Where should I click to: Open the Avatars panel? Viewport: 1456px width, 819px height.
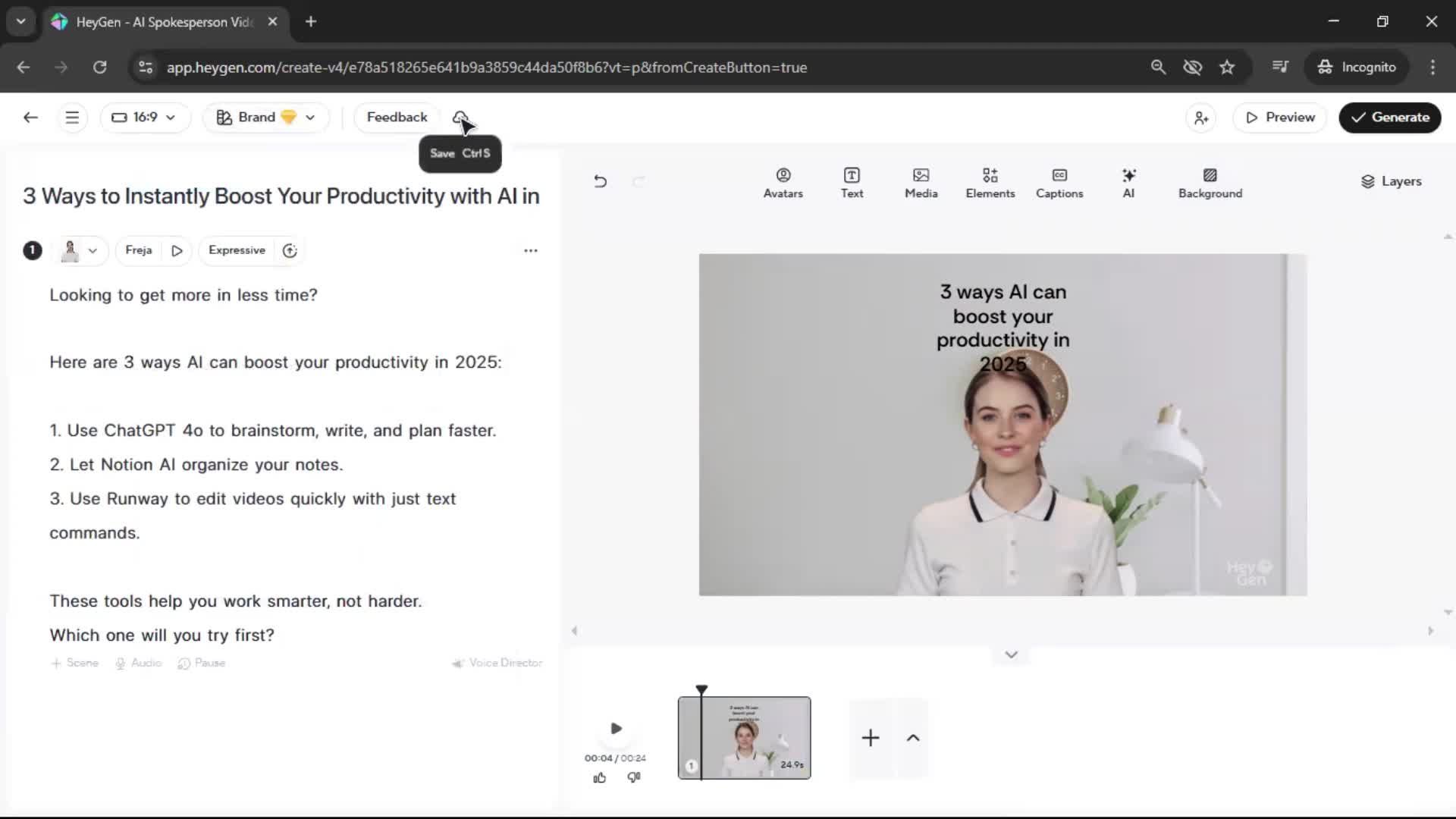click(783, 183)
